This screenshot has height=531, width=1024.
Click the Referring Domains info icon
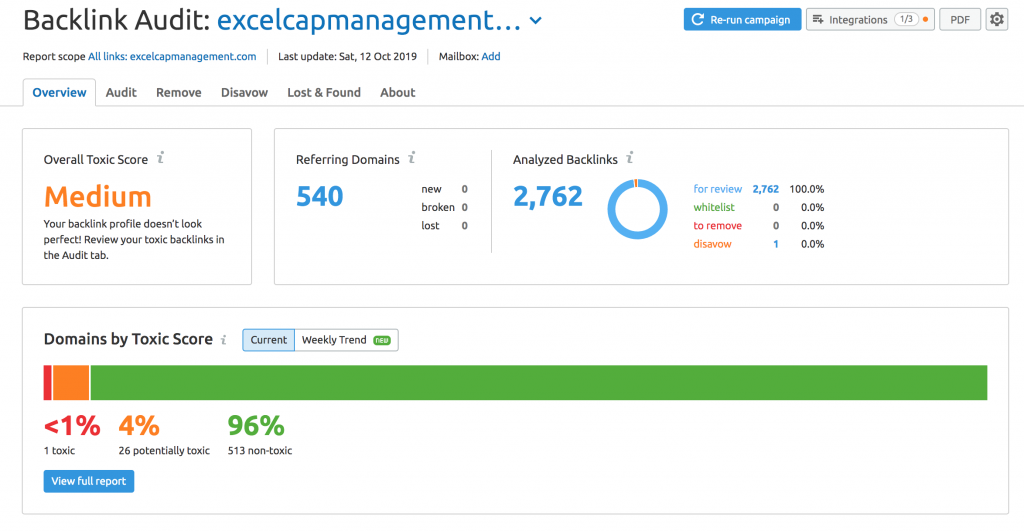click(x=412, y=158)
